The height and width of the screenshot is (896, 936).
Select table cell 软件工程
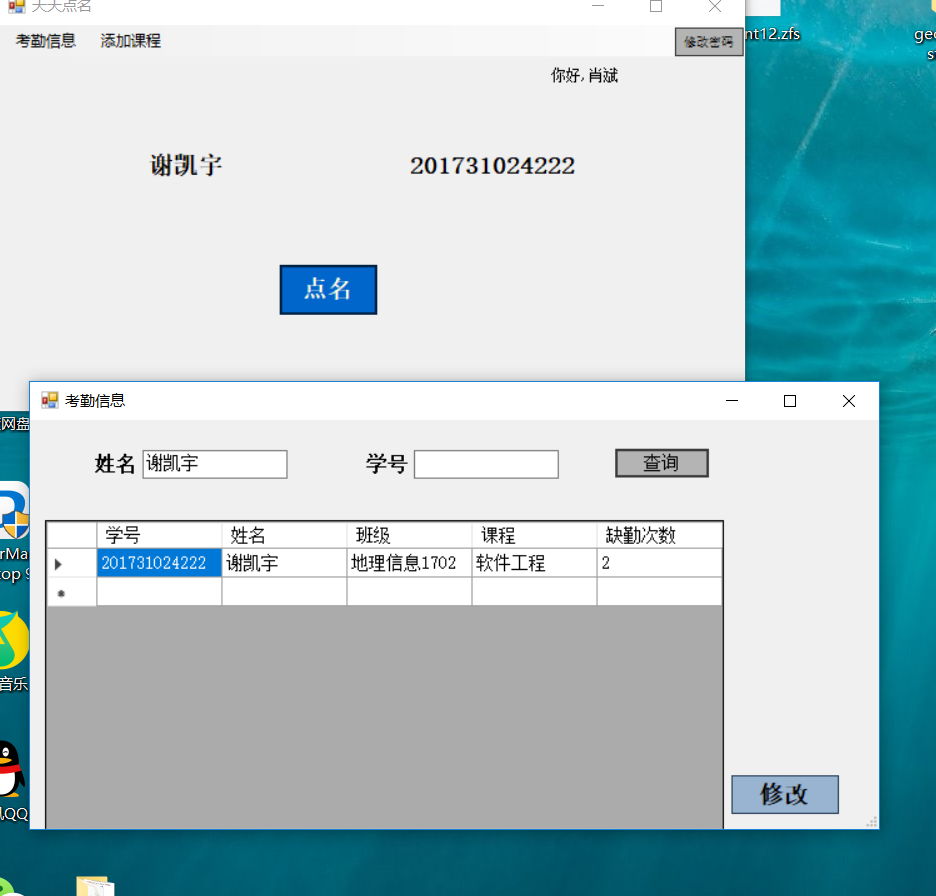click(534, 563)
